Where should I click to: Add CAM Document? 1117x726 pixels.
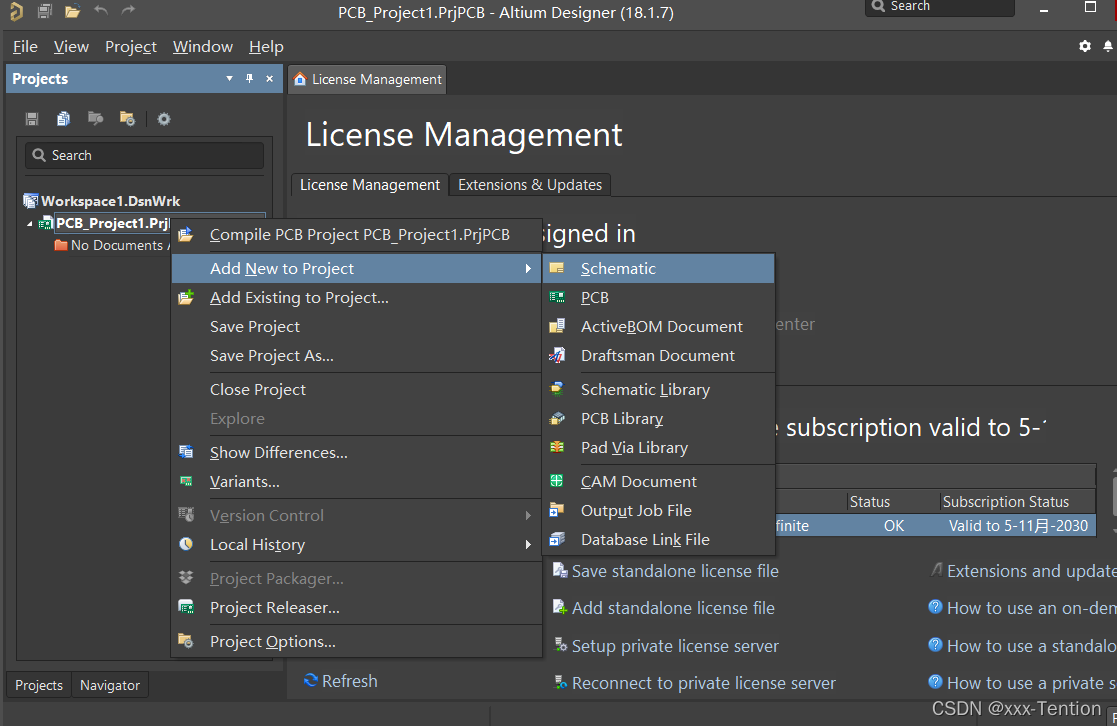(658, 482)
